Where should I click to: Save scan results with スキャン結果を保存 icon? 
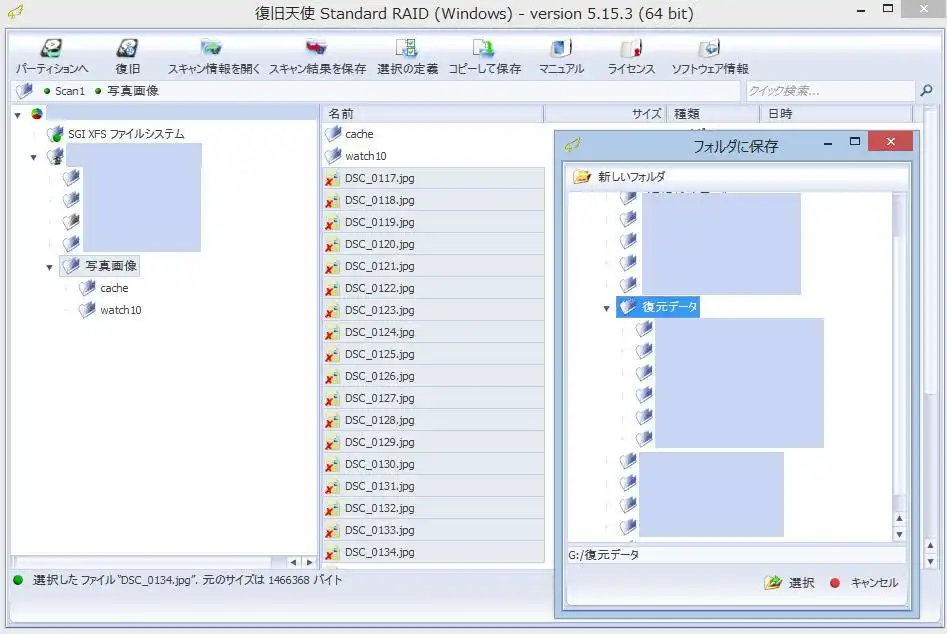tap(316, 50)
